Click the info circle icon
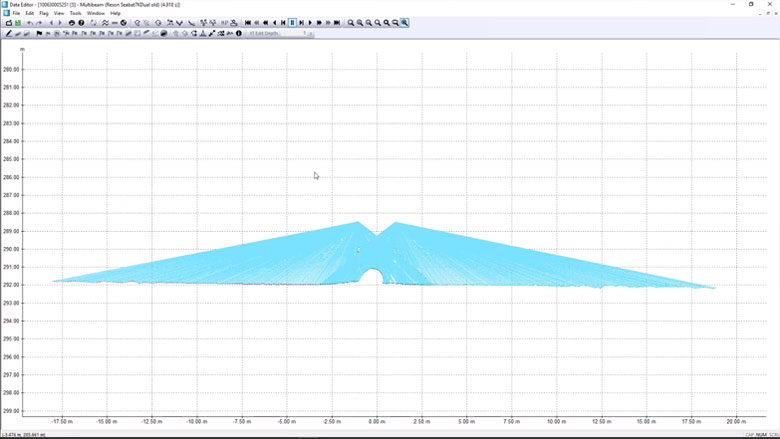This screenshot has height=439, width=780. click(239, 33)
